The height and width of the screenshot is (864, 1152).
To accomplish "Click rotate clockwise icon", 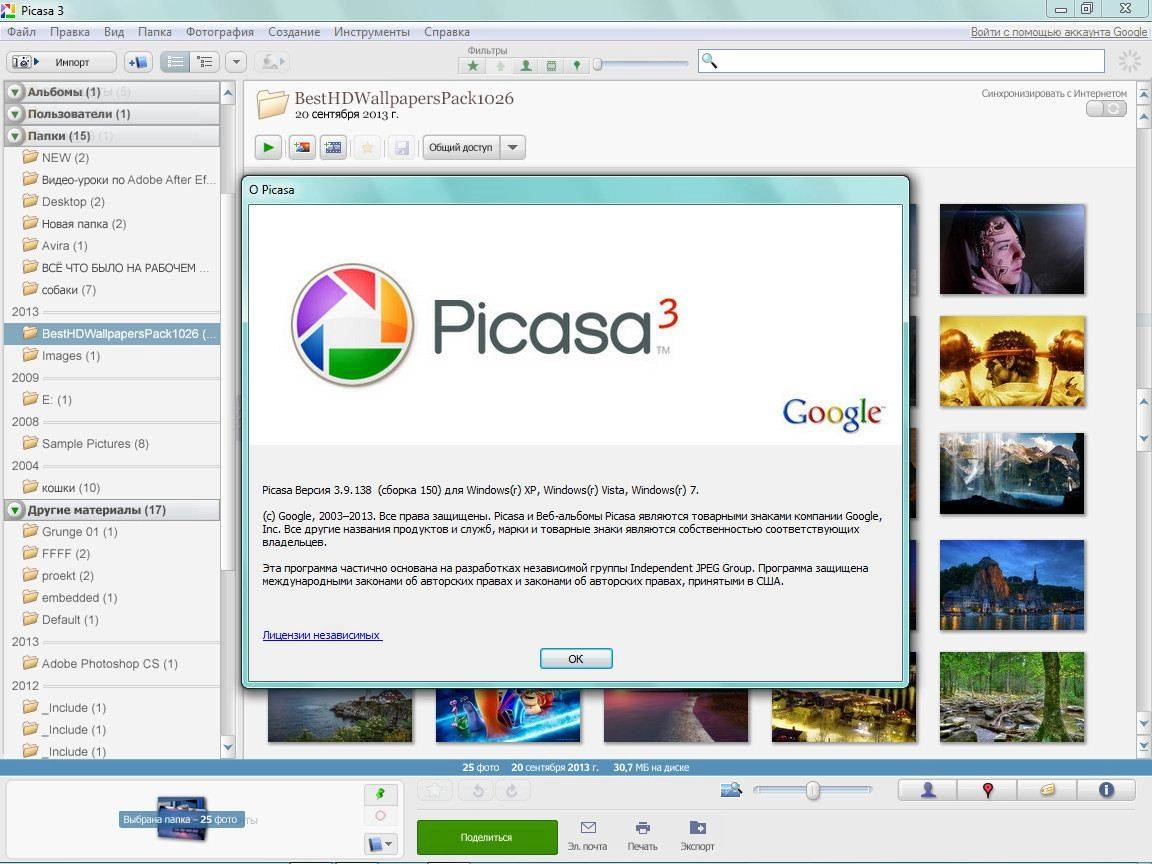I will [x=511, y=791].
